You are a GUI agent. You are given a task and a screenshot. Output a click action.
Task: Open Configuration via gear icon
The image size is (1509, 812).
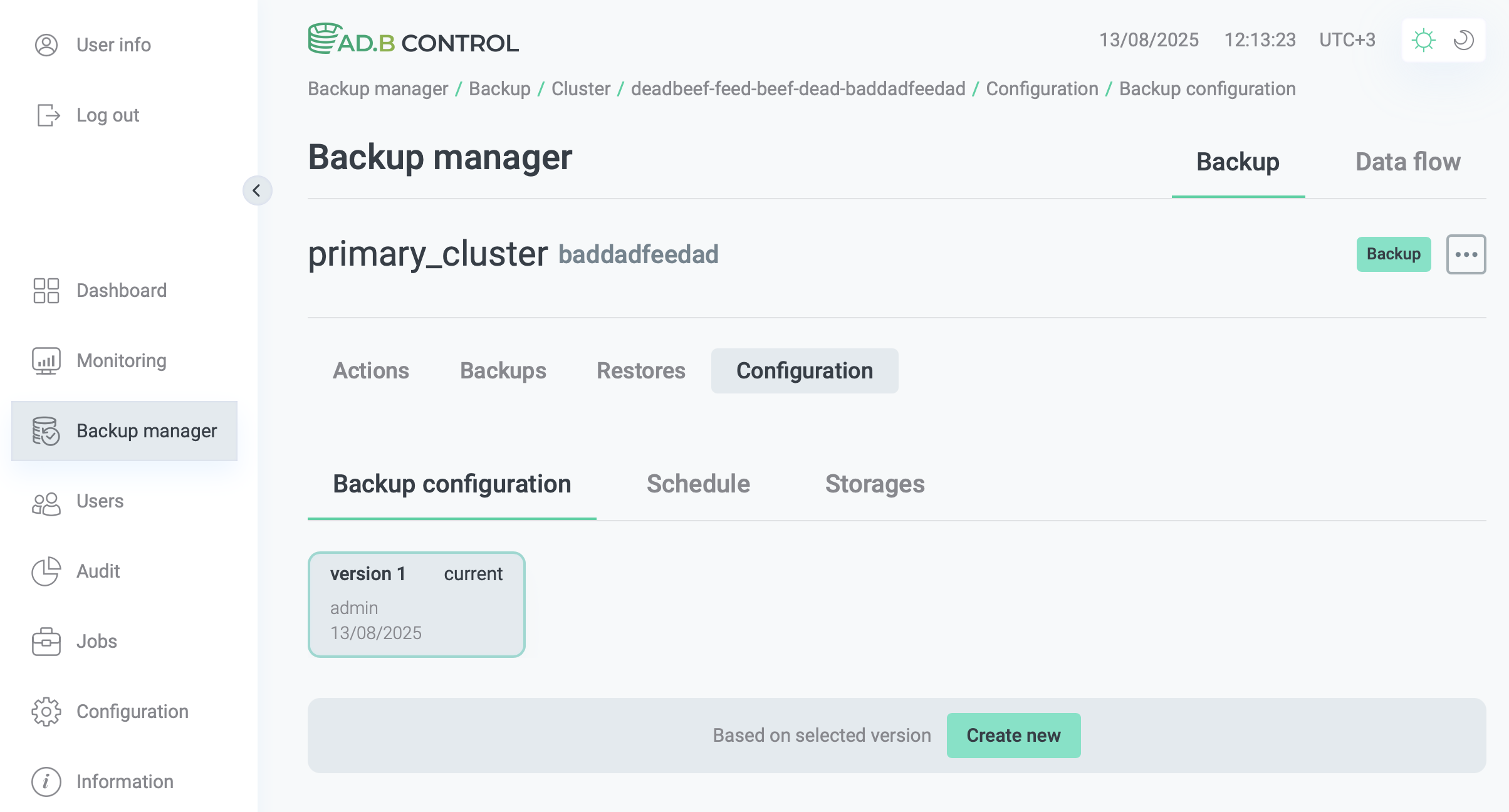click(46, 712)
